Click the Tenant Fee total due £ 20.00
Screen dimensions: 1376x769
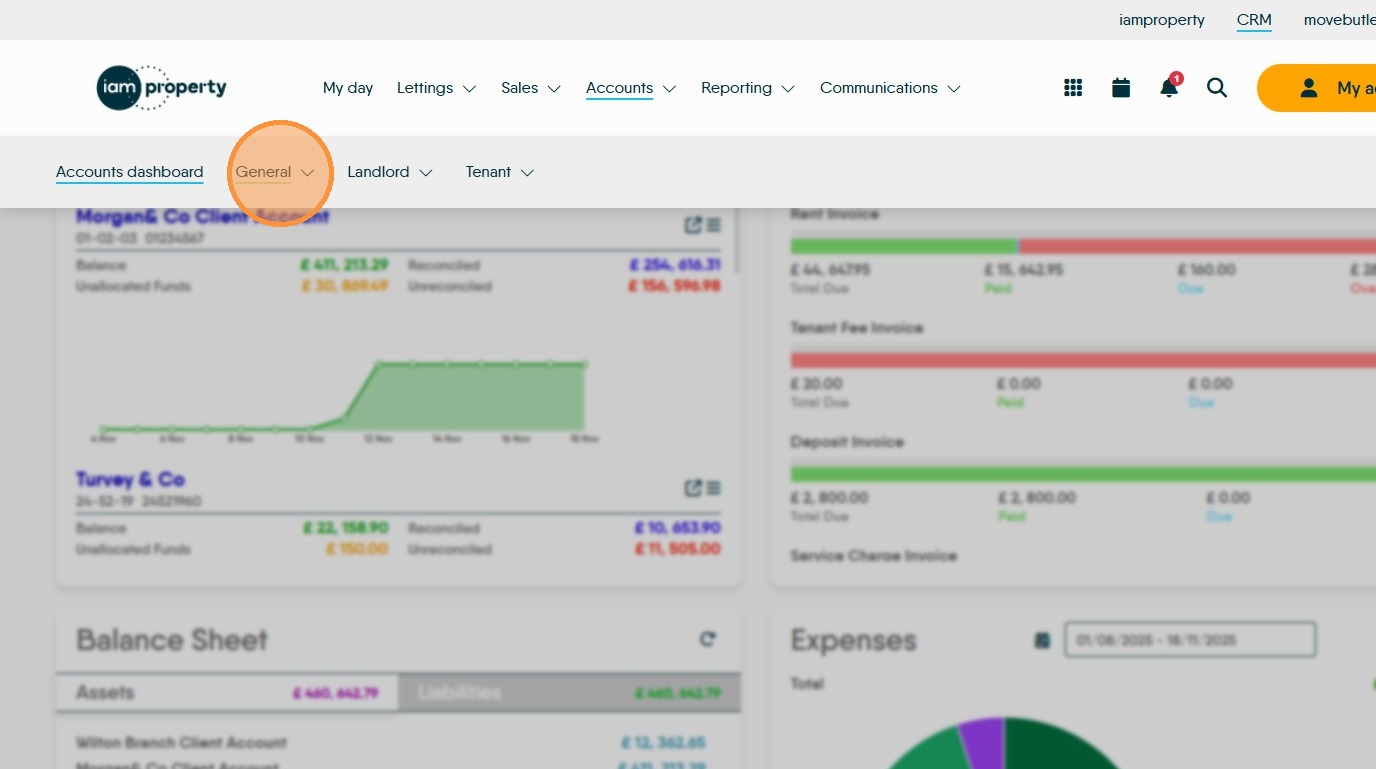(817, 384)
